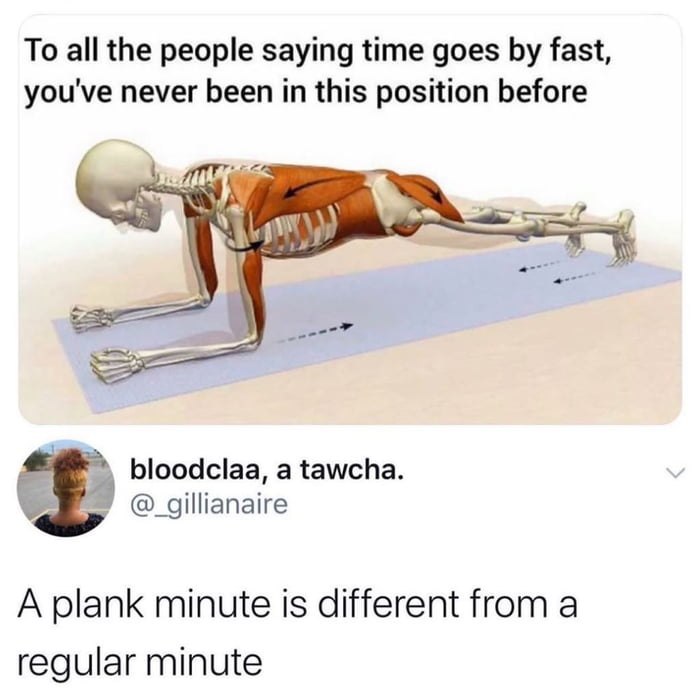Click the right-pointing dashed arrow on the mat
This screenshot has height=695, width=700.
click(x=316, y=333)
